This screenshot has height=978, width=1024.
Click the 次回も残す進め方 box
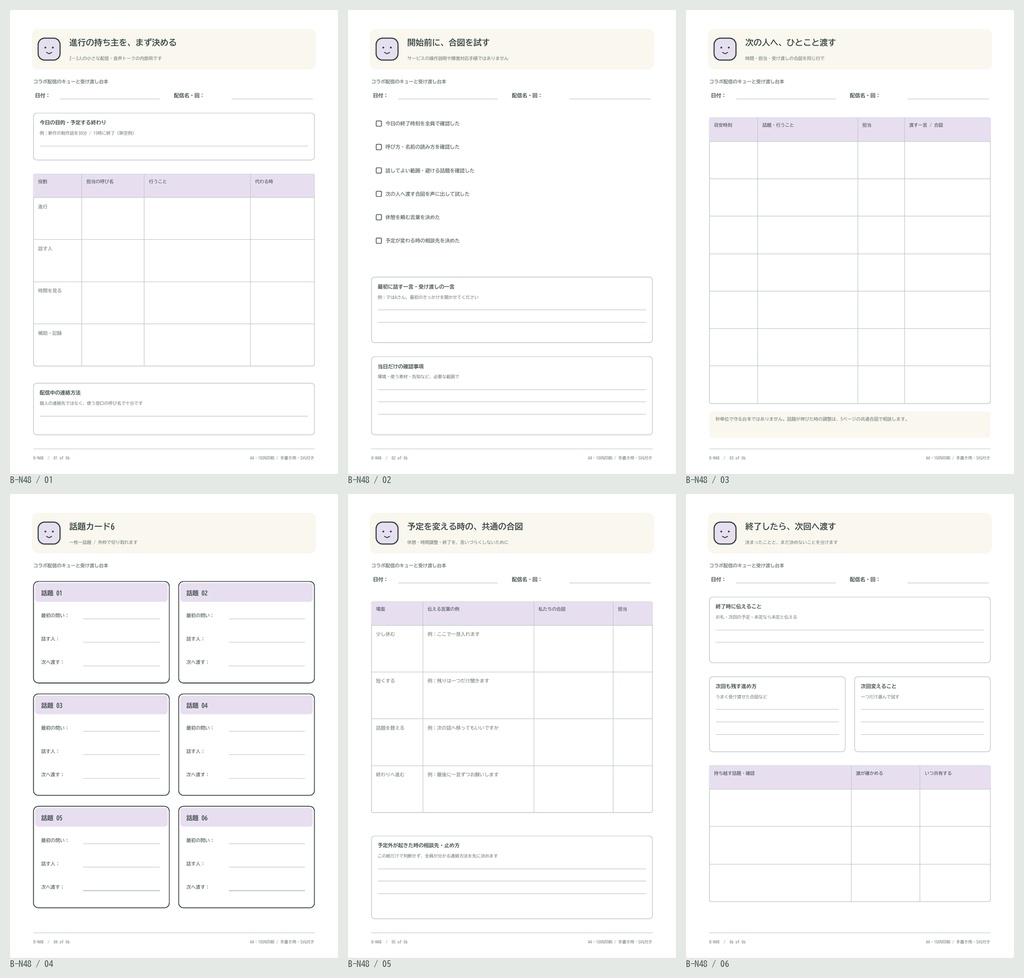coord(777,714)
